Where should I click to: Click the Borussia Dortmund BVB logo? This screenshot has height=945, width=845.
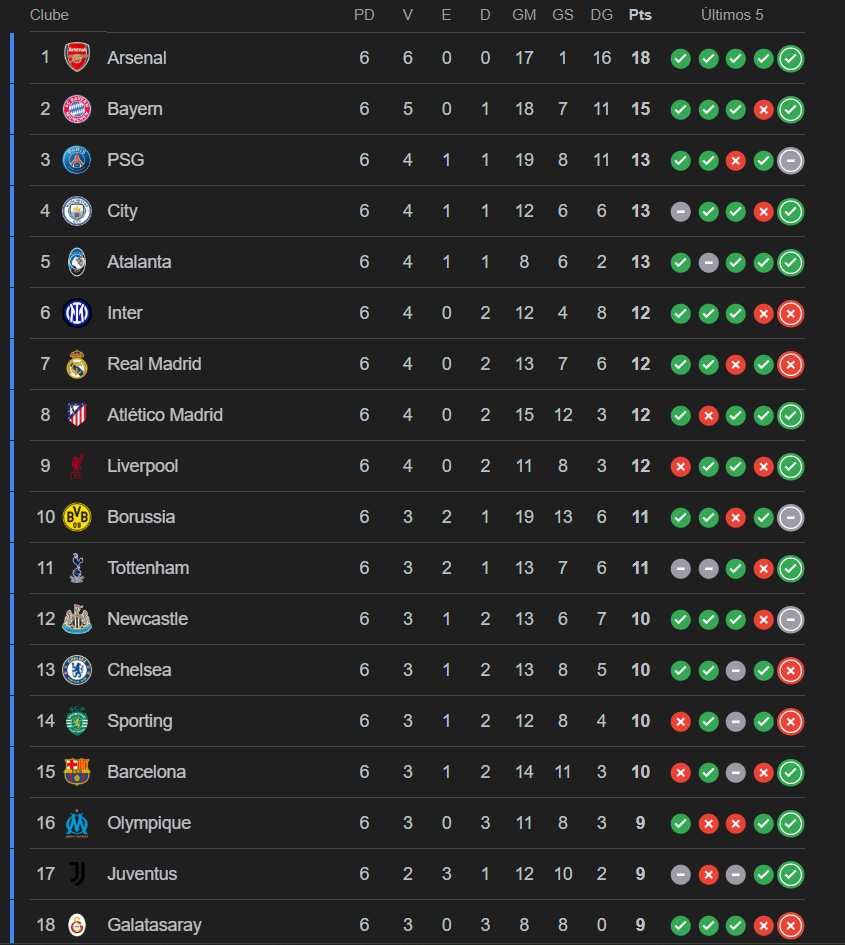77,517
